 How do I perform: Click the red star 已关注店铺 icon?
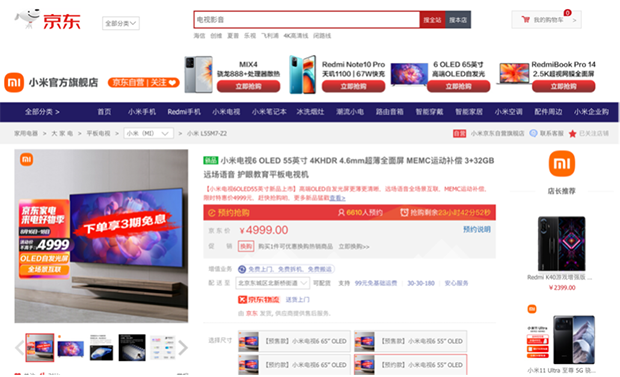tap(573, 134)
